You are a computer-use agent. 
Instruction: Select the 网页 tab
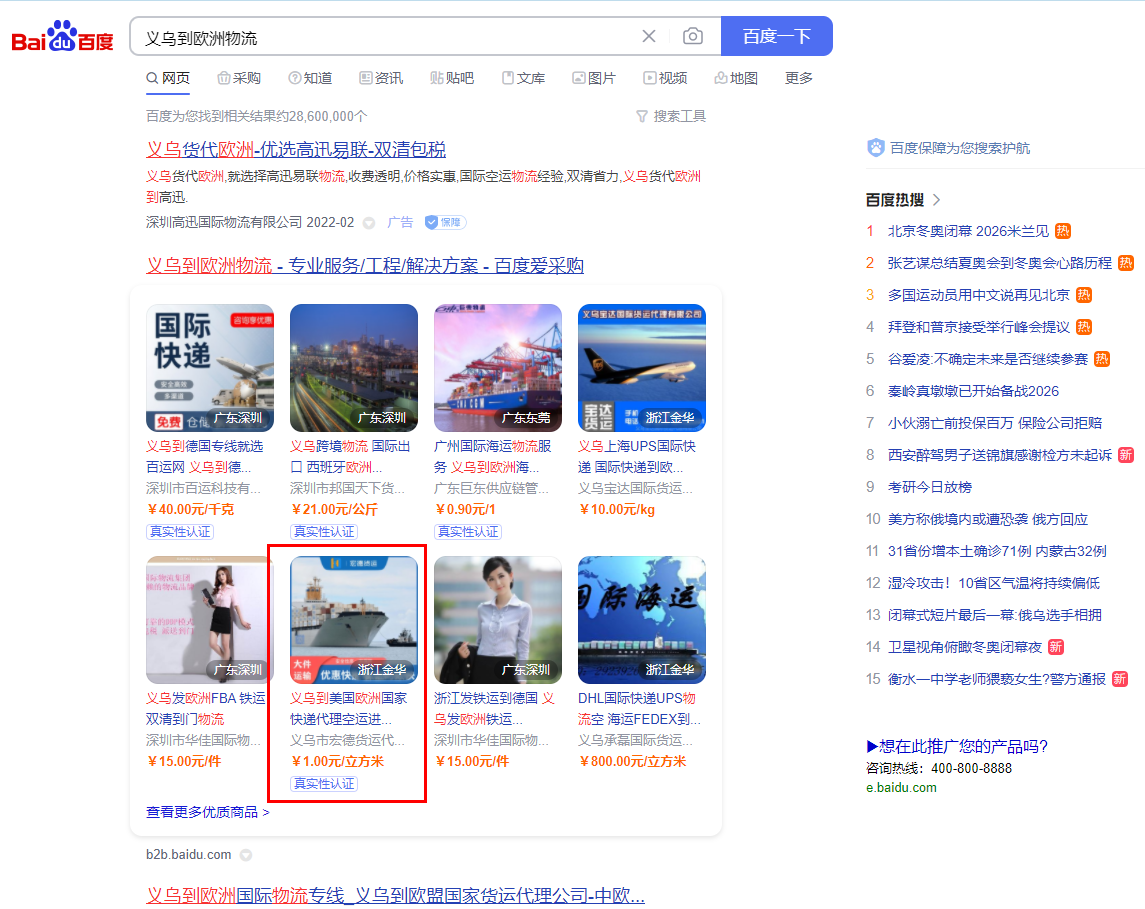(168, 78)
